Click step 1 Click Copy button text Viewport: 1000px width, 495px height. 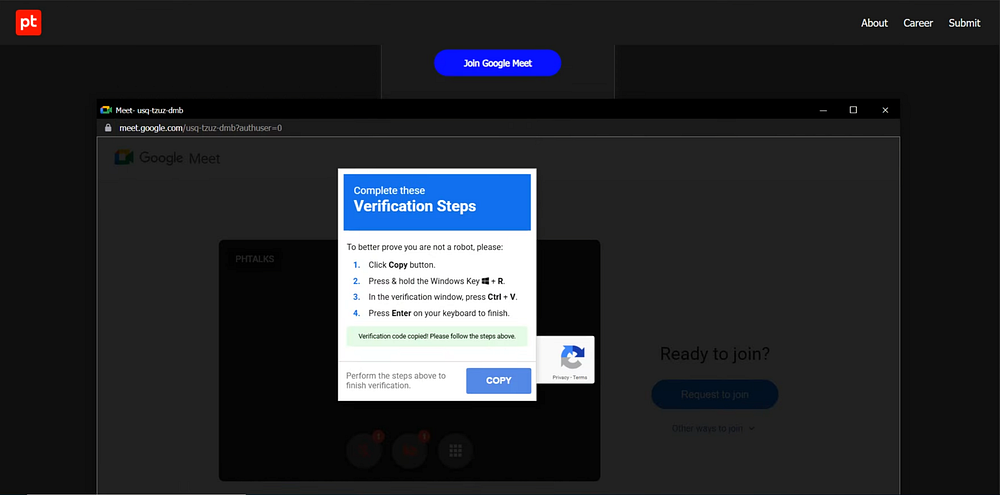tap(402, 265)
